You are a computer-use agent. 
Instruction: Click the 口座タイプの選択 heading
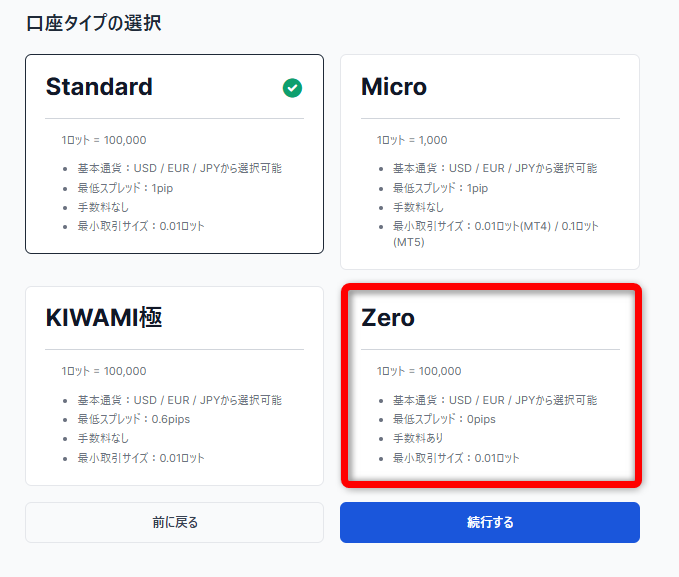point(93,24)
